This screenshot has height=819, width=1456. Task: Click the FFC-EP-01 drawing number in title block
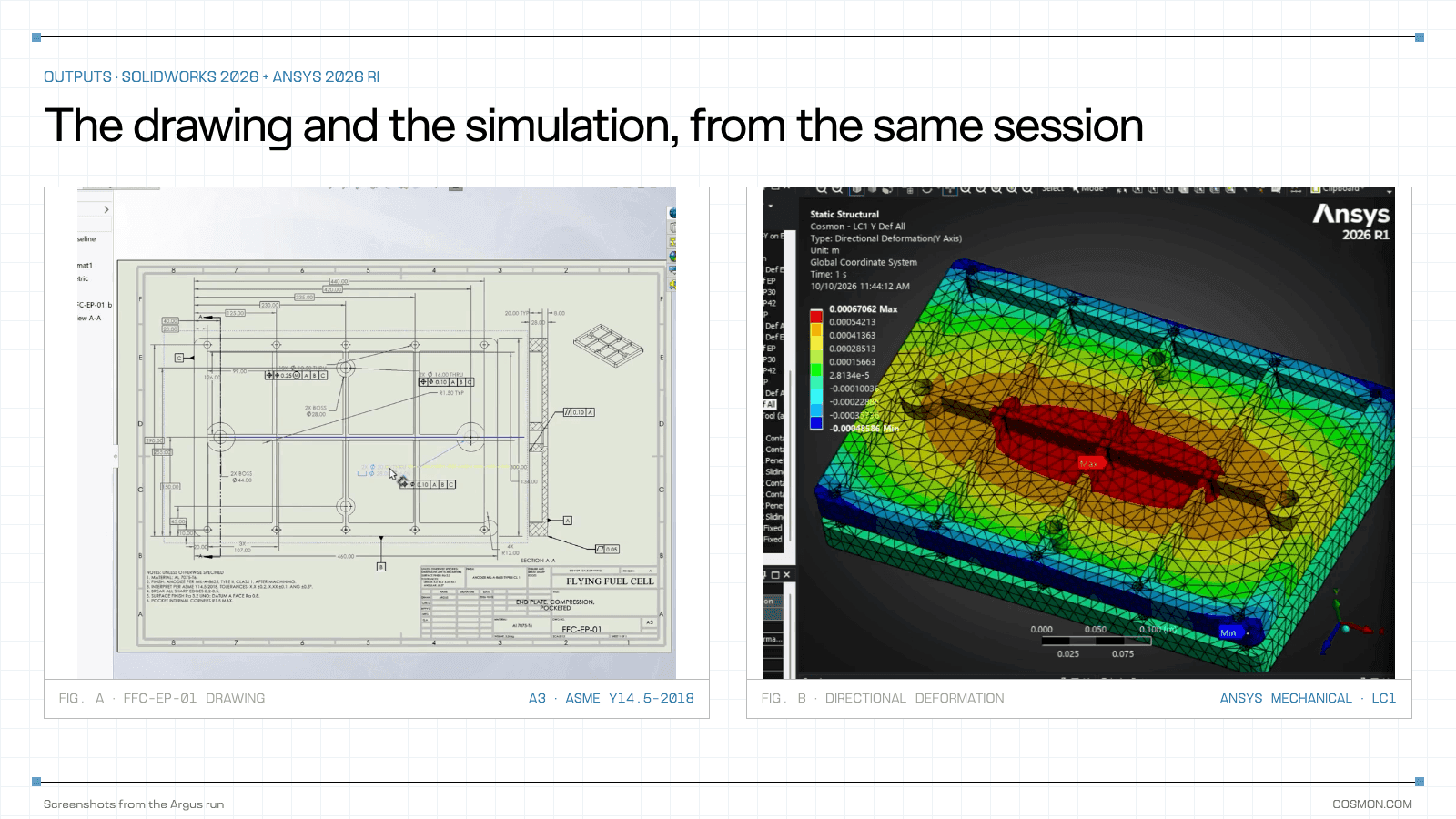point(581,630)
